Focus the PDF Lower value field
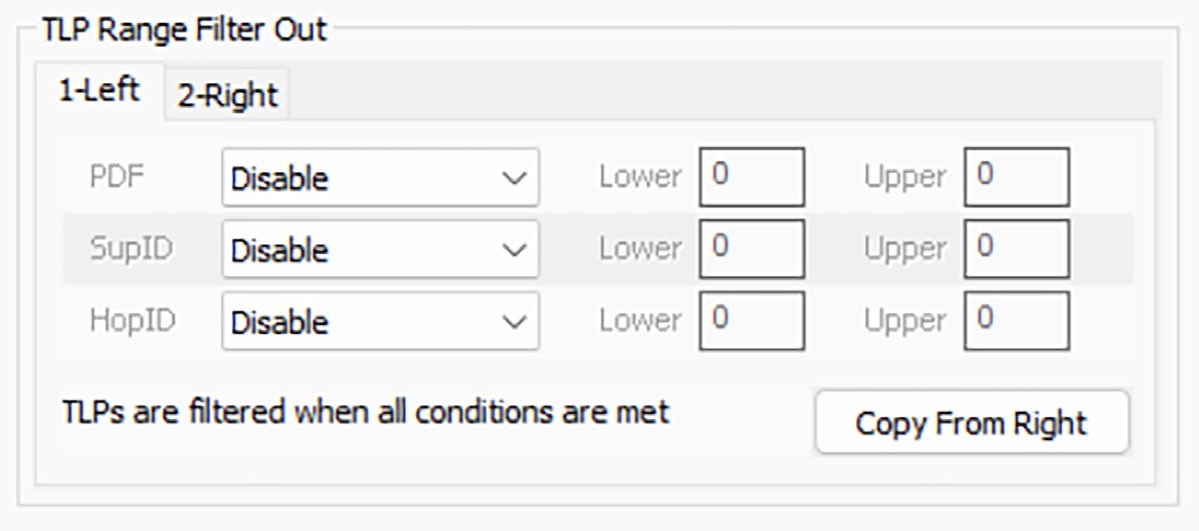Image resolution: width=1199 pixels, height=531 pixels. 752,178
